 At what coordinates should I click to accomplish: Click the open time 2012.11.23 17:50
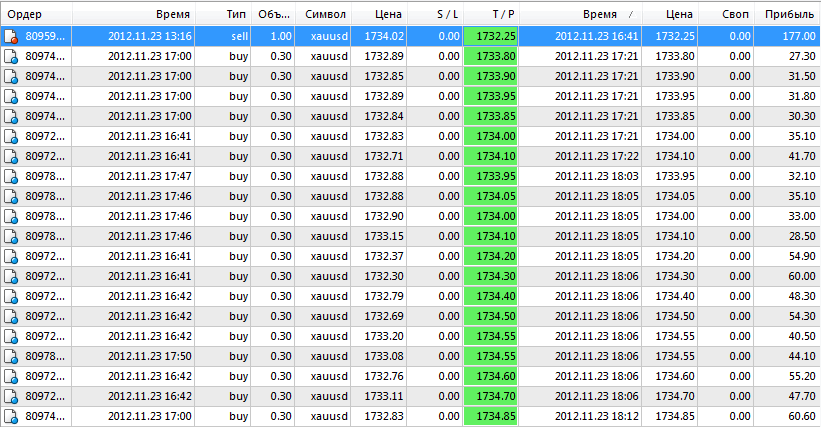coord(150,356)
